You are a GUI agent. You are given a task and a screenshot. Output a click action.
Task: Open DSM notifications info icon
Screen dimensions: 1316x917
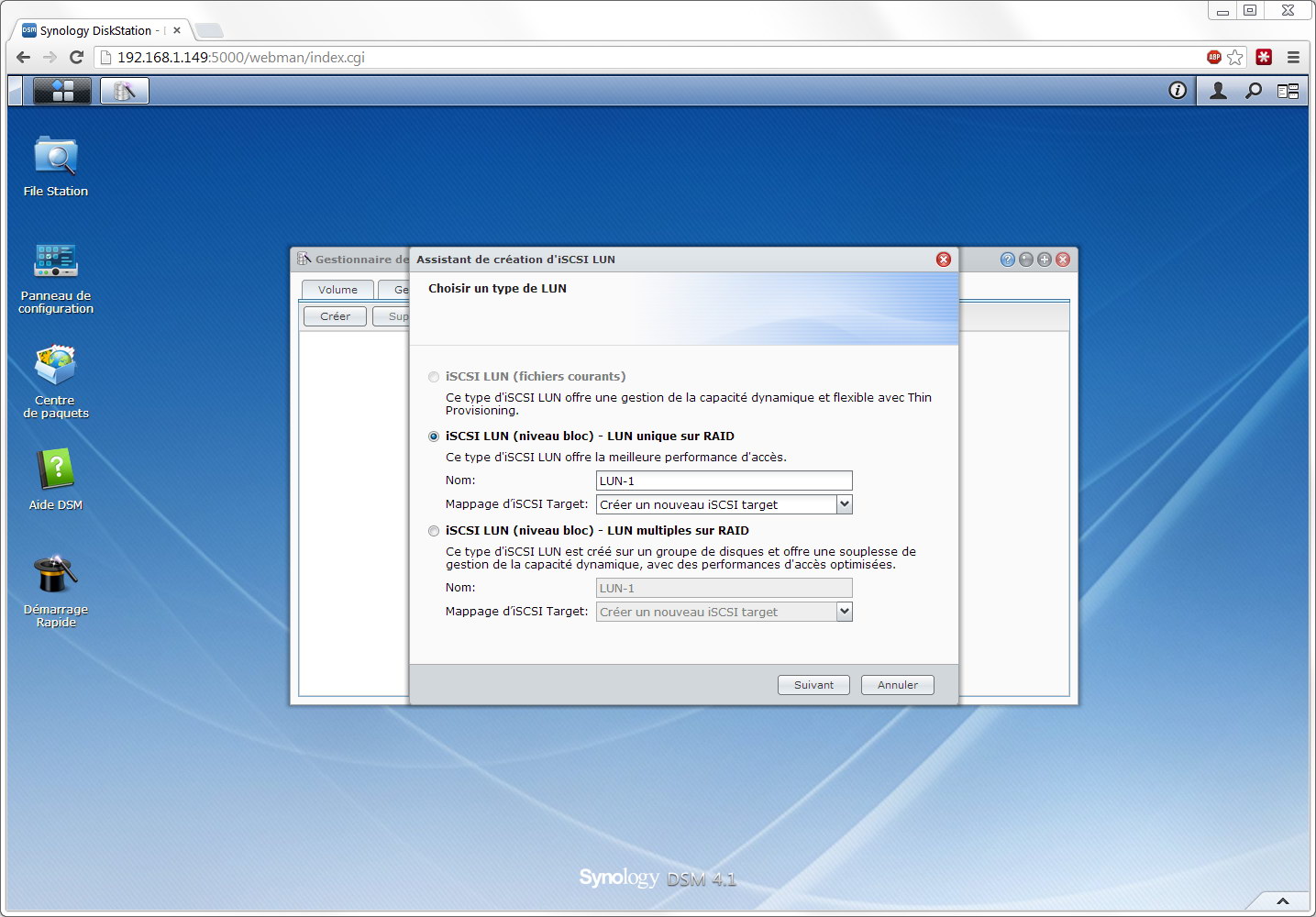pyautogui.click(x=1178, y=90)
